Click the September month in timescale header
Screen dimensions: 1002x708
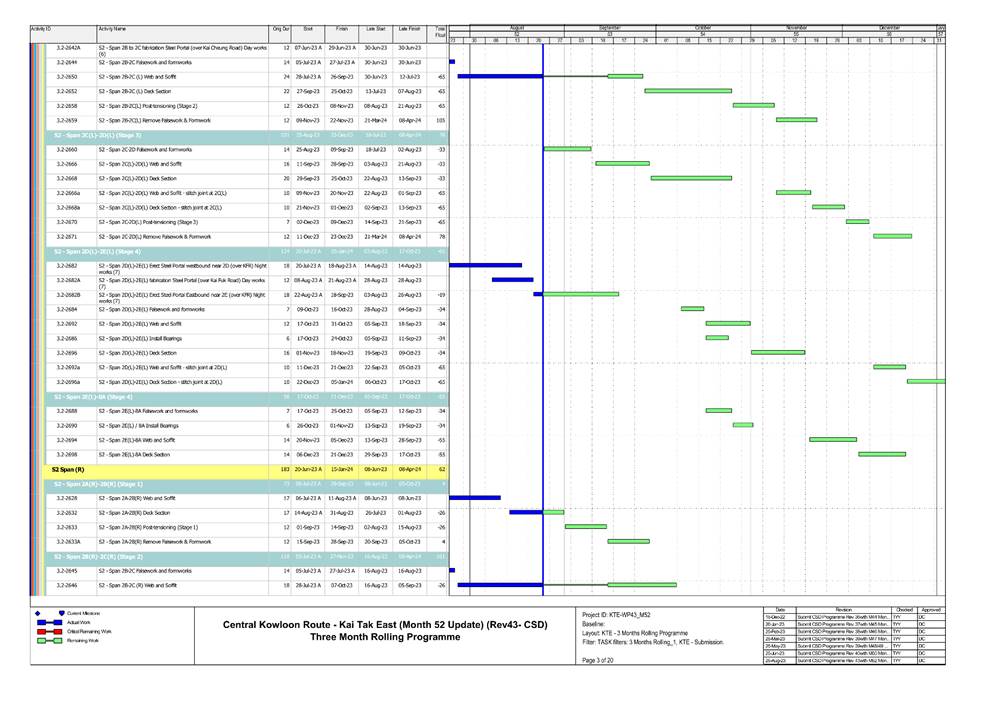pyautogui.click(x=609, y=28)
